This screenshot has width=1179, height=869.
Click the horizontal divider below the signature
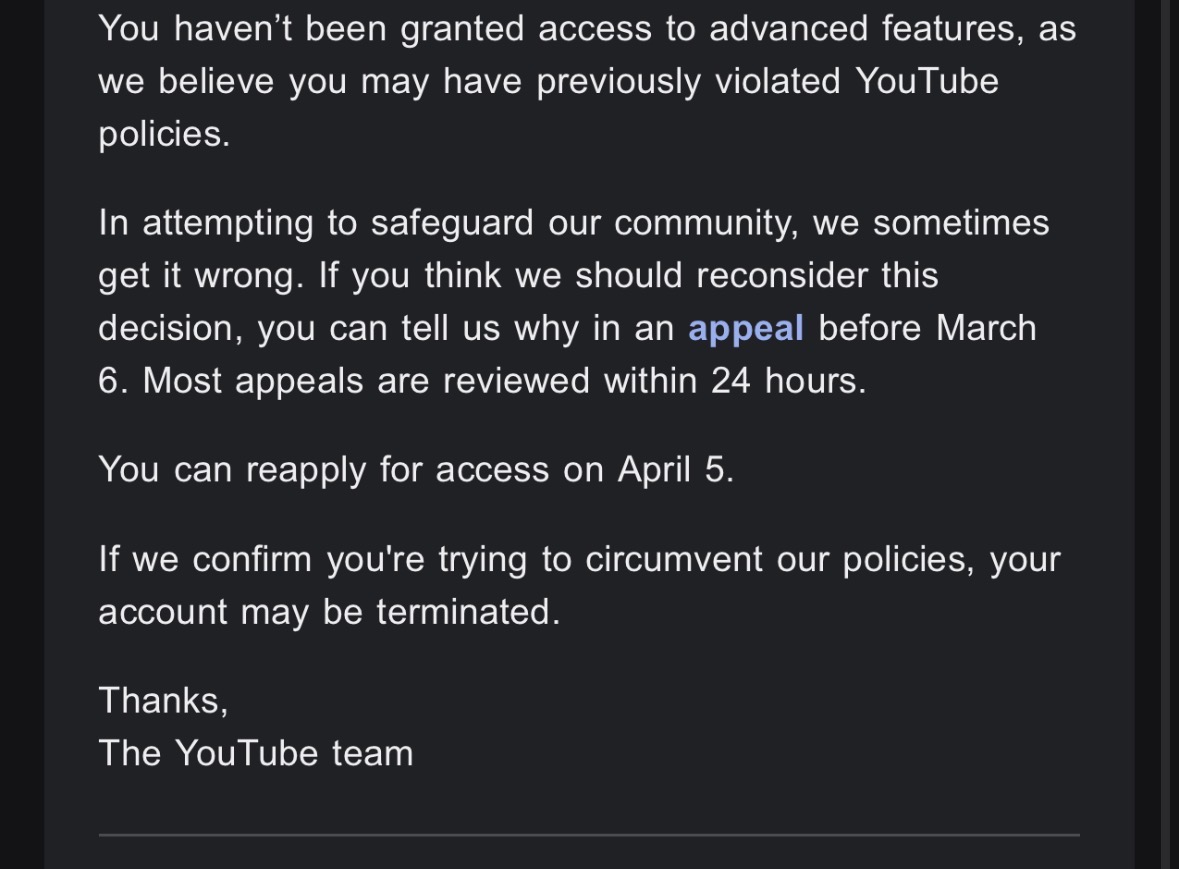[589, 834]
